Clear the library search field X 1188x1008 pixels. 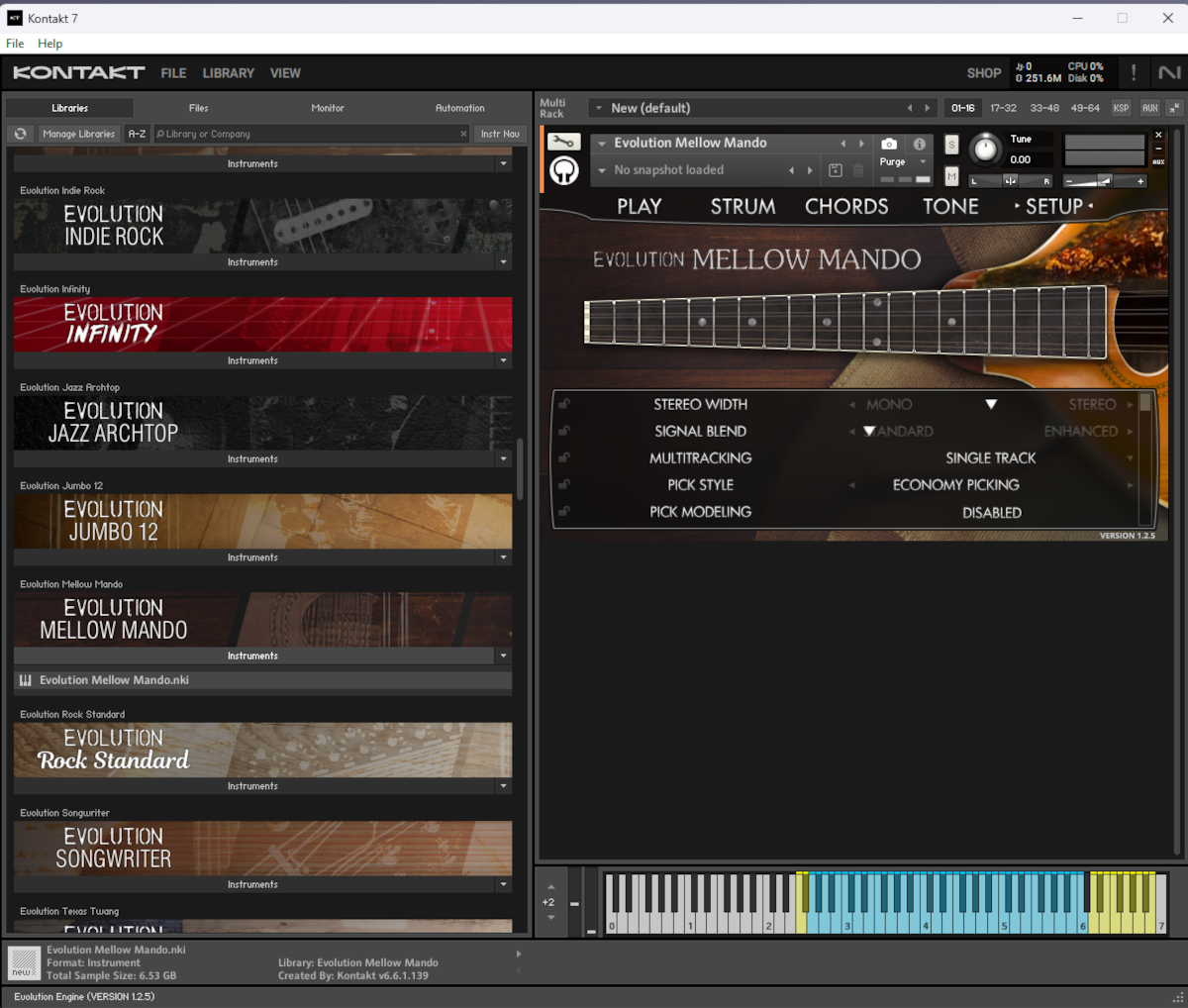(x=463, y=134)
